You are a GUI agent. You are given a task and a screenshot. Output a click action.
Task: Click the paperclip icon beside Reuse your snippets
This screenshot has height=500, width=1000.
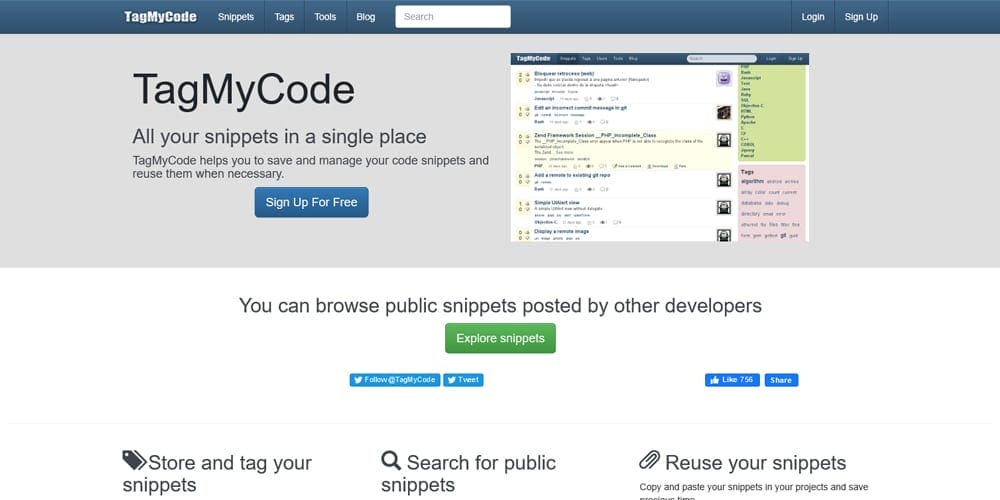[x=649, y=460]
